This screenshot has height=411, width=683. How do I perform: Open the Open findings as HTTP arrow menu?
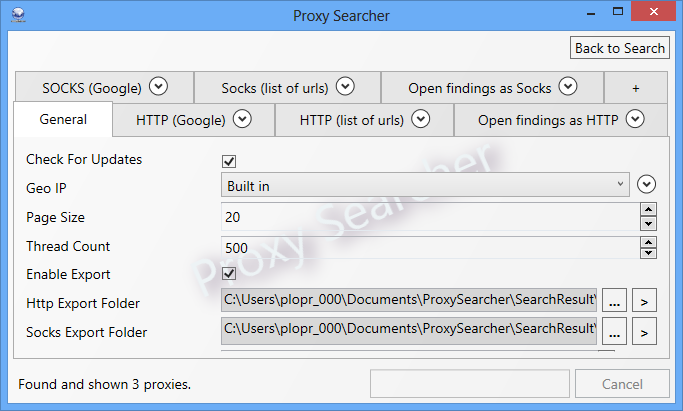635,119
